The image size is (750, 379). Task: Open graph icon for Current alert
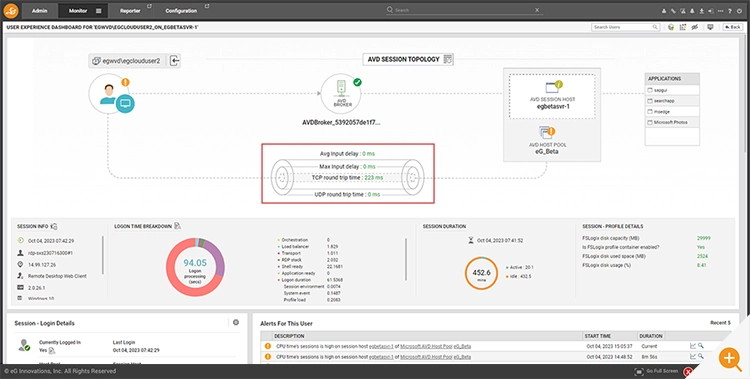tap(693, 346)
